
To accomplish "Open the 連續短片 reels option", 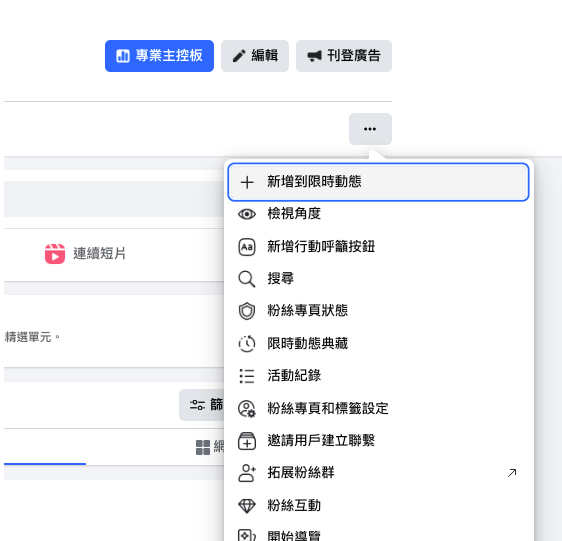I will click(85, 254).
